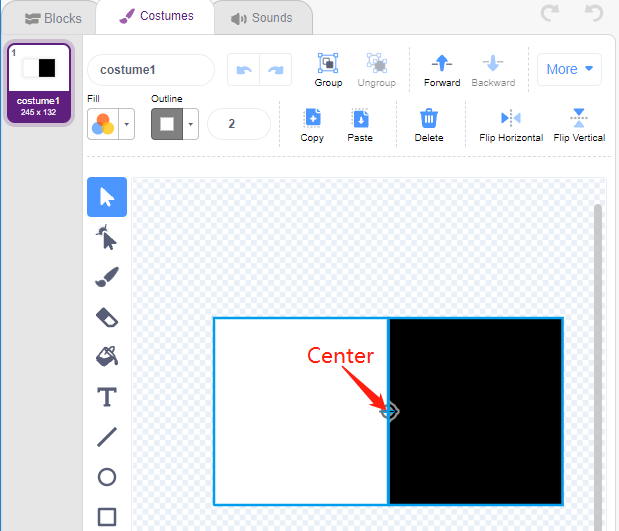Delete the selected shape
Viewport: 619px width, 531px height.
[429, 125]
